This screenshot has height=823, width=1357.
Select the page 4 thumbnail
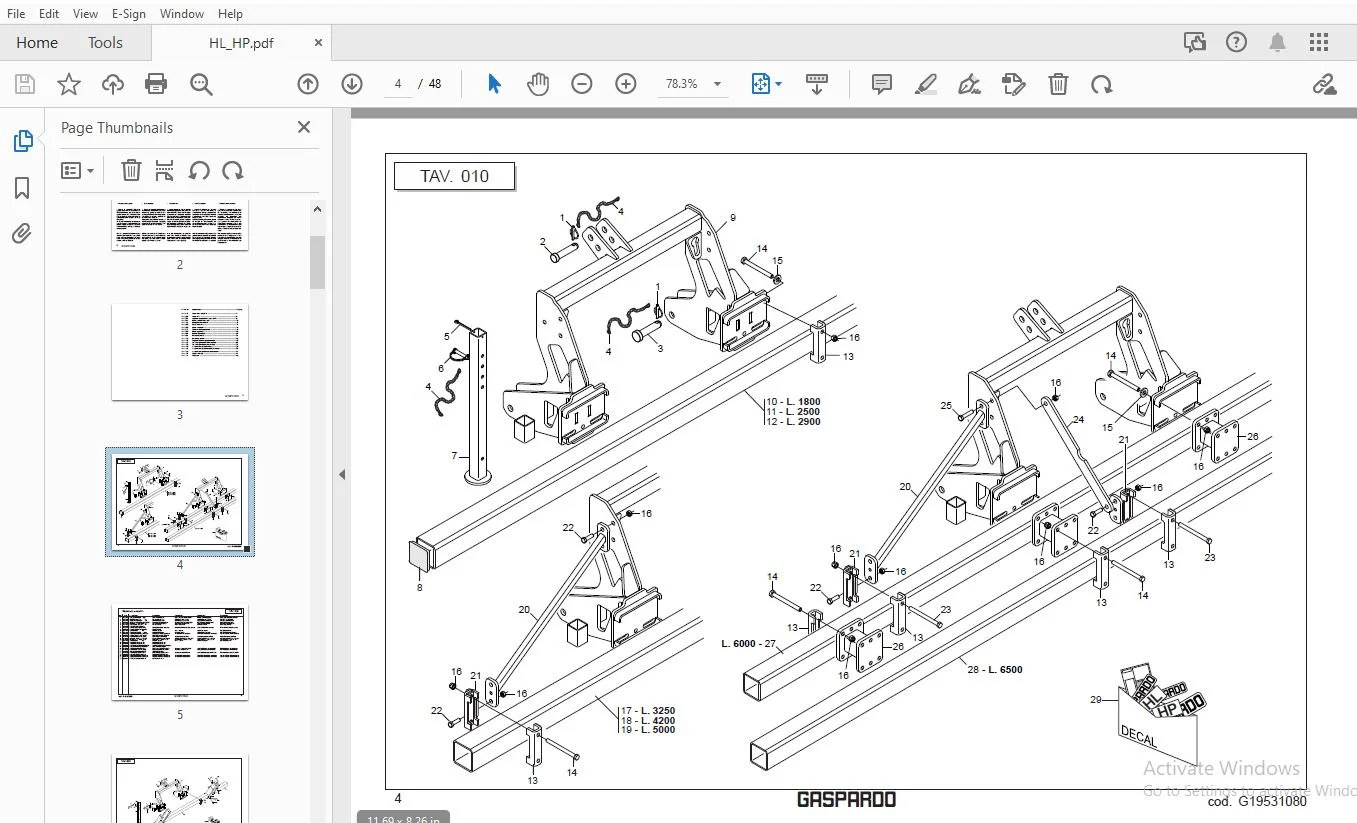[x=180, y=502]
